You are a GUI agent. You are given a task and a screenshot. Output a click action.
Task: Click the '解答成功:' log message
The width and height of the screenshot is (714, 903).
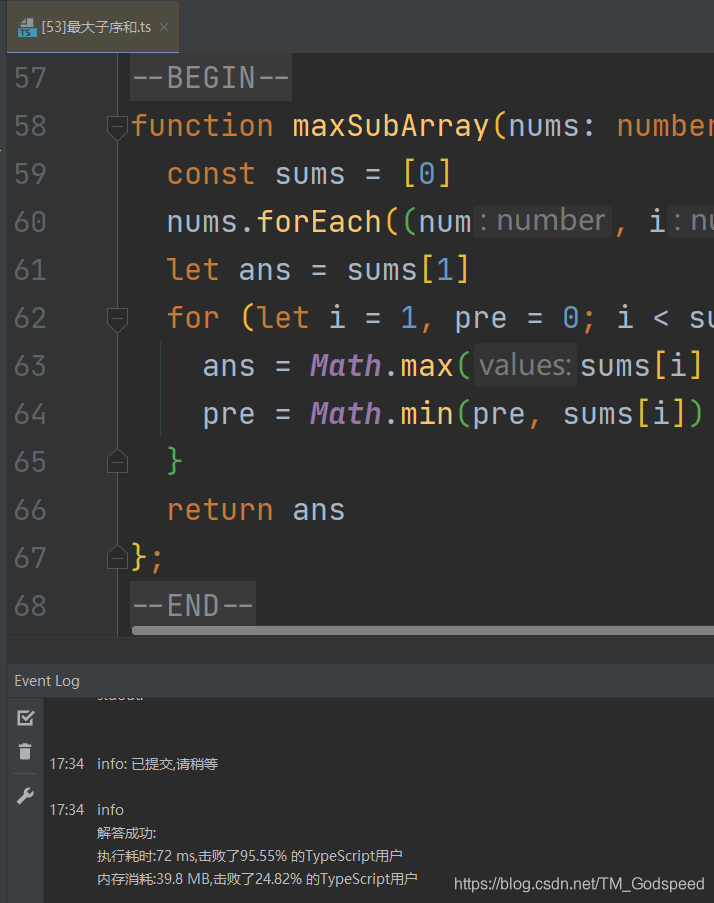(127, 833)
